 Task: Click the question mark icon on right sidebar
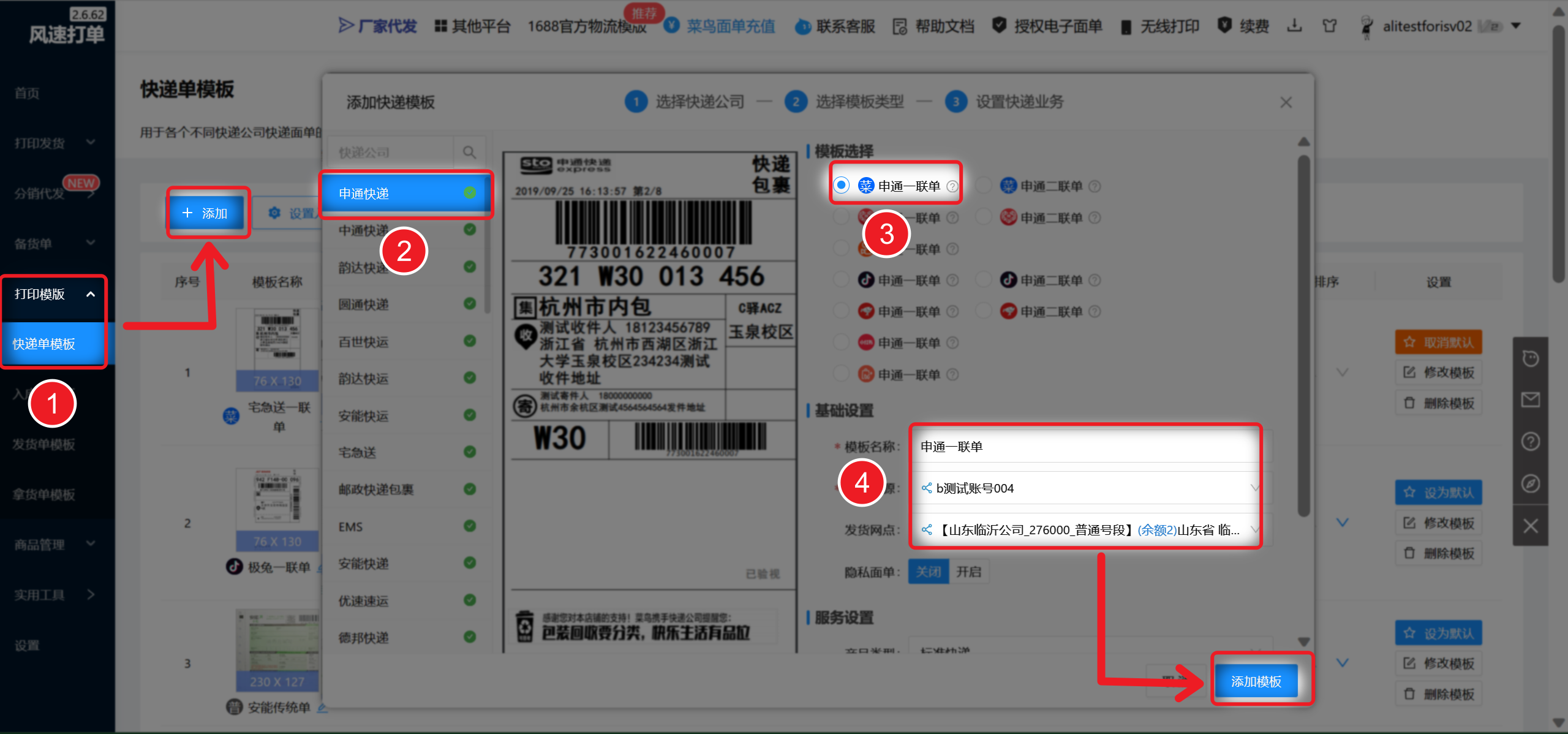(1531, 441)
